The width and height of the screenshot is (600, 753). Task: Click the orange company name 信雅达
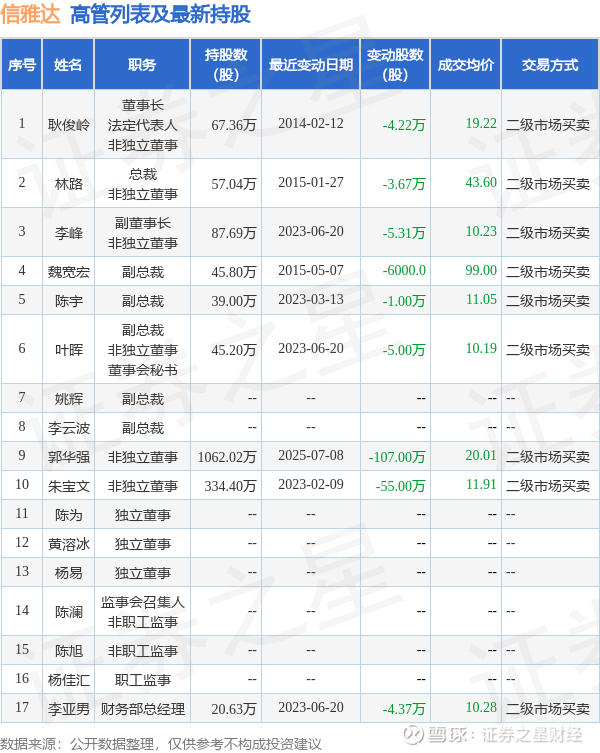(30, 14)
